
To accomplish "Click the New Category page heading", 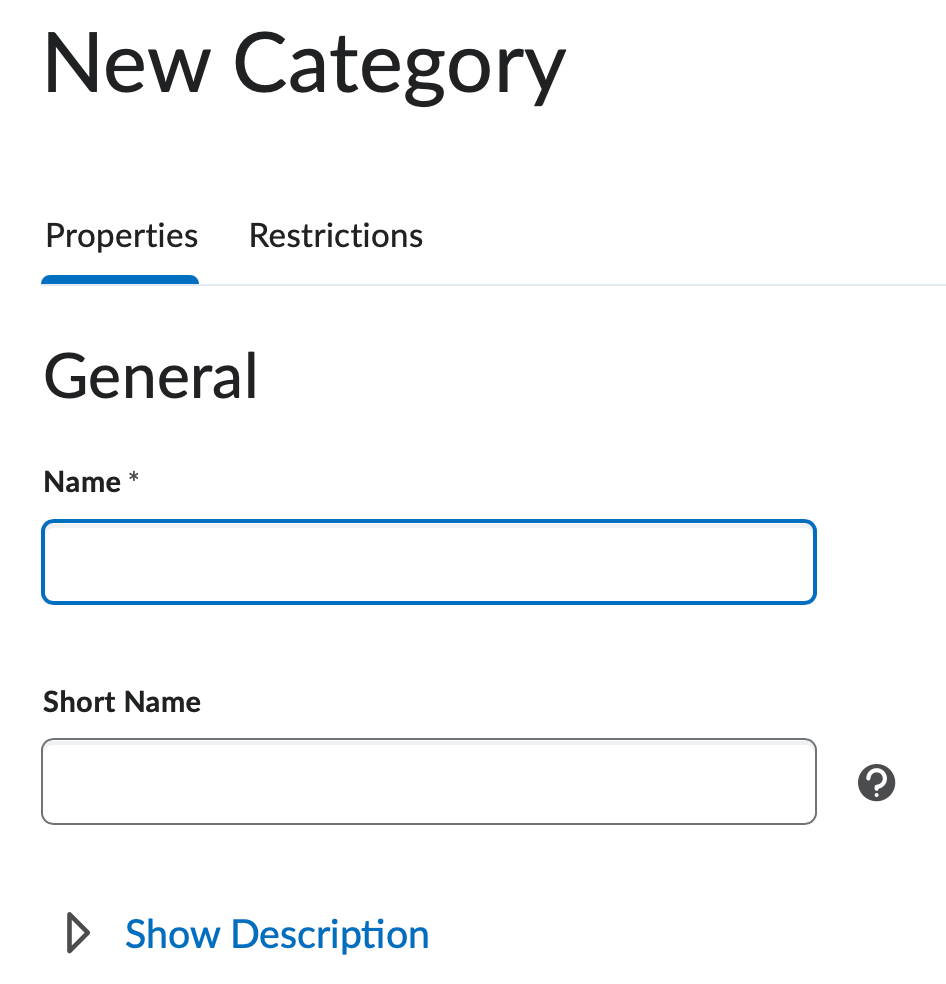I will (x=303, y=63).
